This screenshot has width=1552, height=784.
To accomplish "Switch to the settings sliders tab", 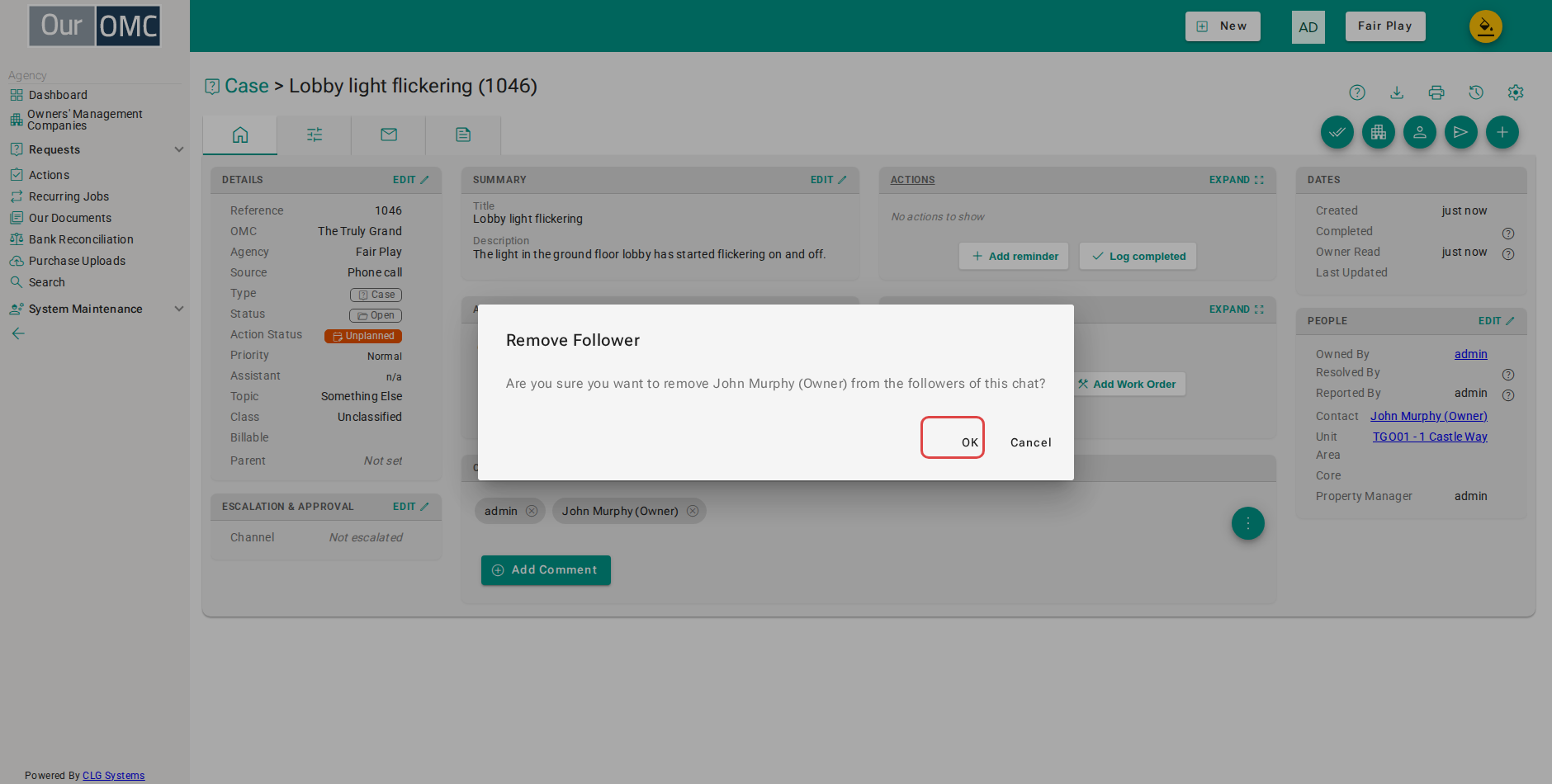I will [x=315, y=135].
